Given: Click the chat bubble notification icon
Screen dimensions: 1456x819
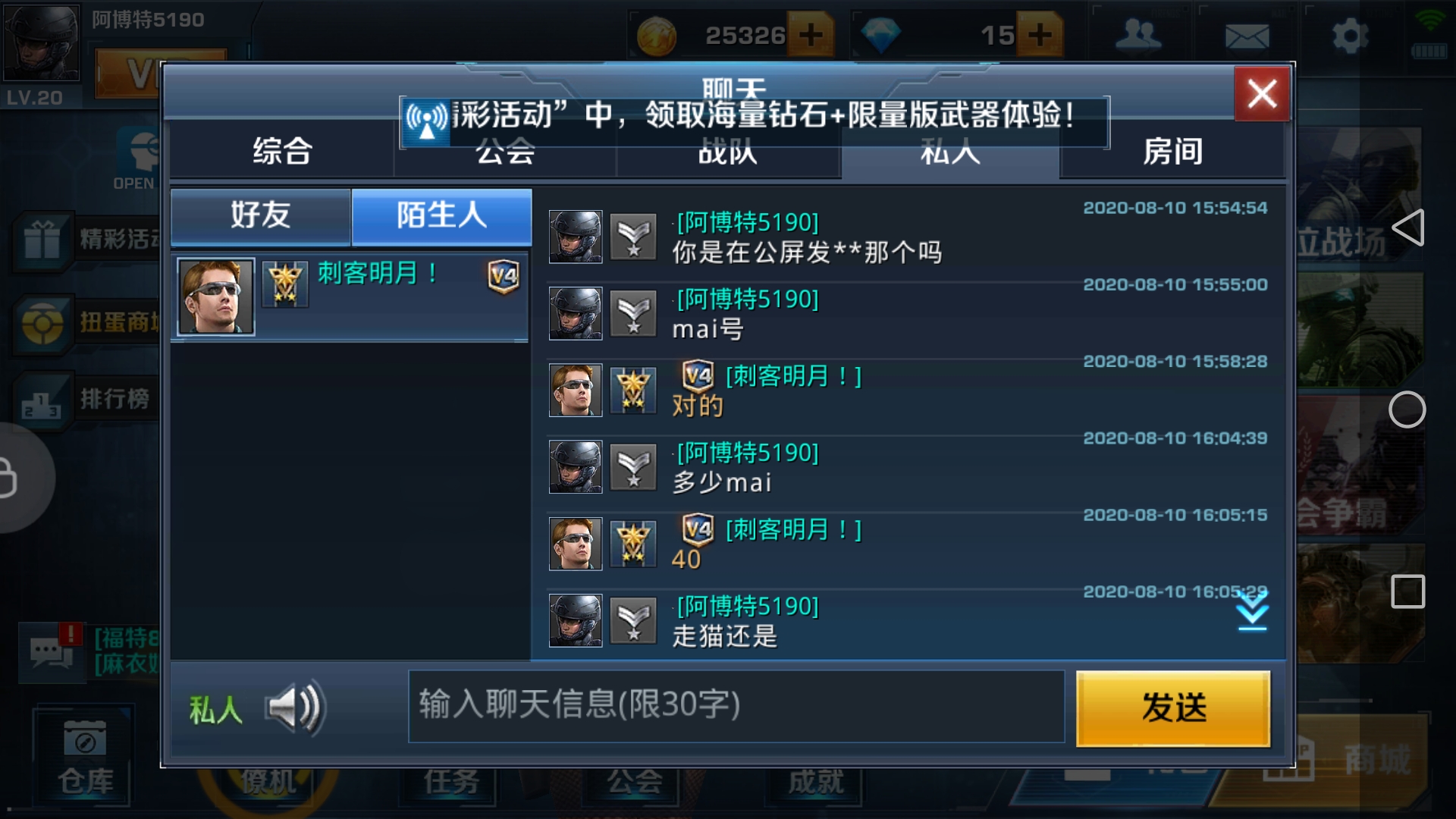Looking at the screenshot, I should coord(51,651).
